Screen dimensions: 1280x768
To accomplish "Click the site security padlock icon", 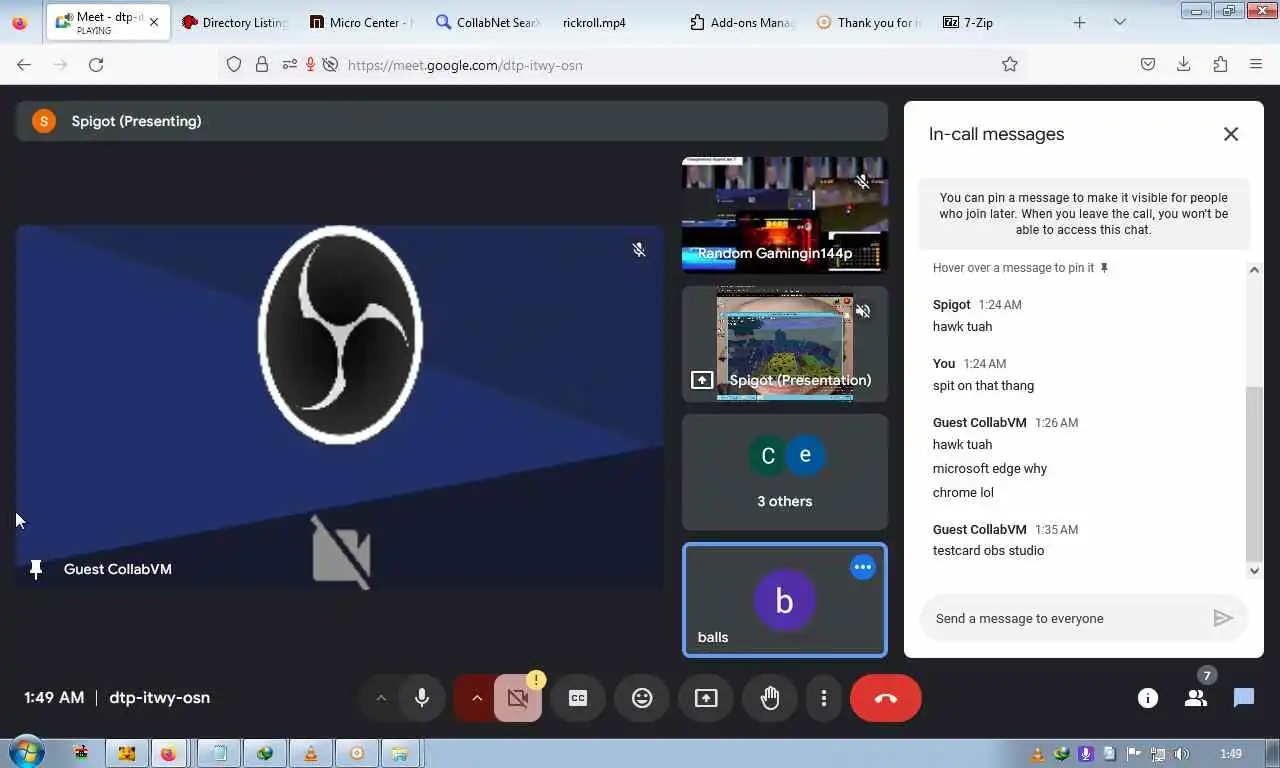I will pos(262,64).
